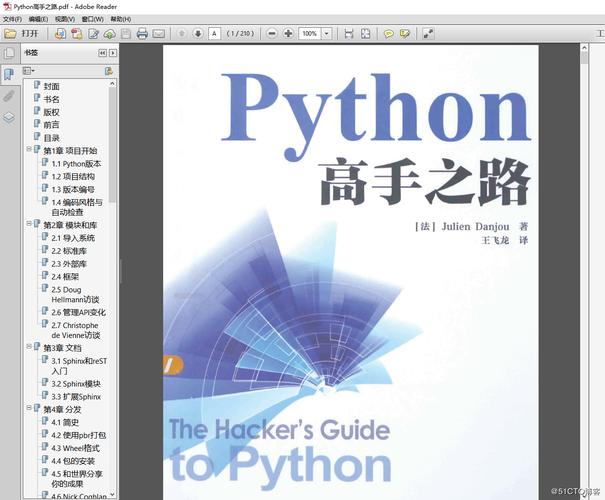
Task: Print the document with printer icon
Action: (142, 34)
